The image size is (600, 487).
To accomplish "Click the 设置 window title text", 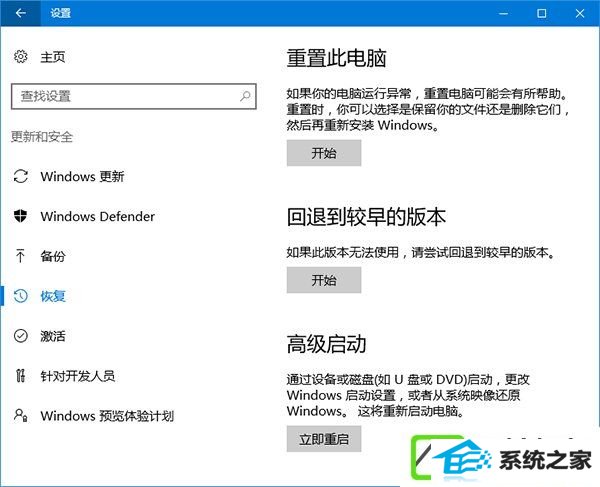I will point(60,13).
